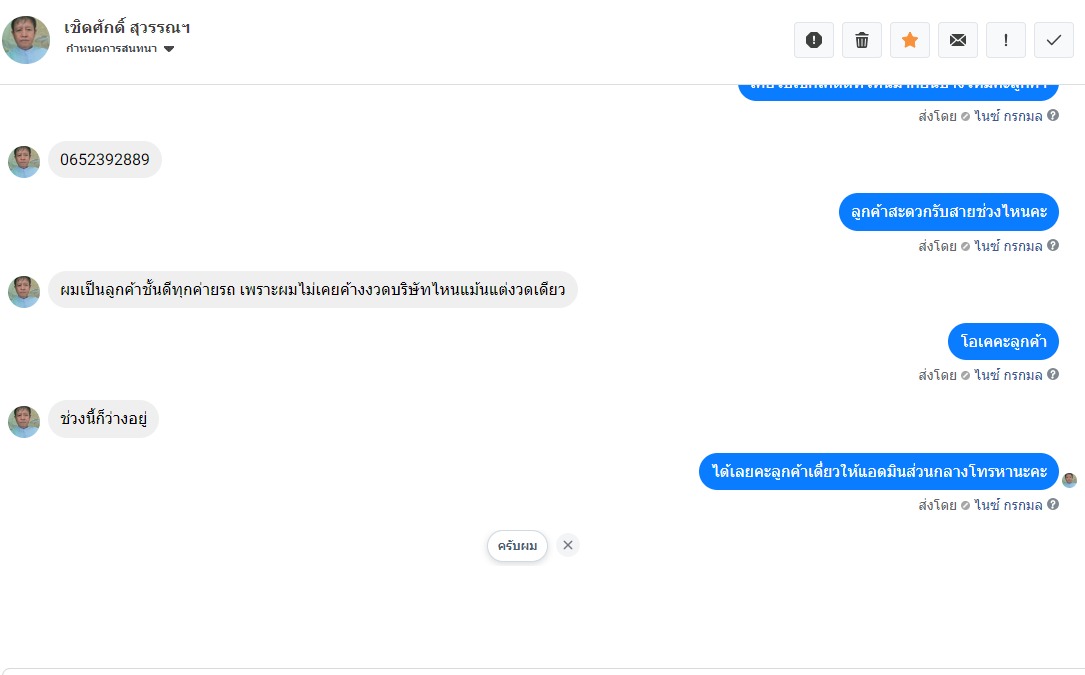Mark conversation unread with the envelope icon
This screenshot has height=675, width=1085.
tap(958, 40)
